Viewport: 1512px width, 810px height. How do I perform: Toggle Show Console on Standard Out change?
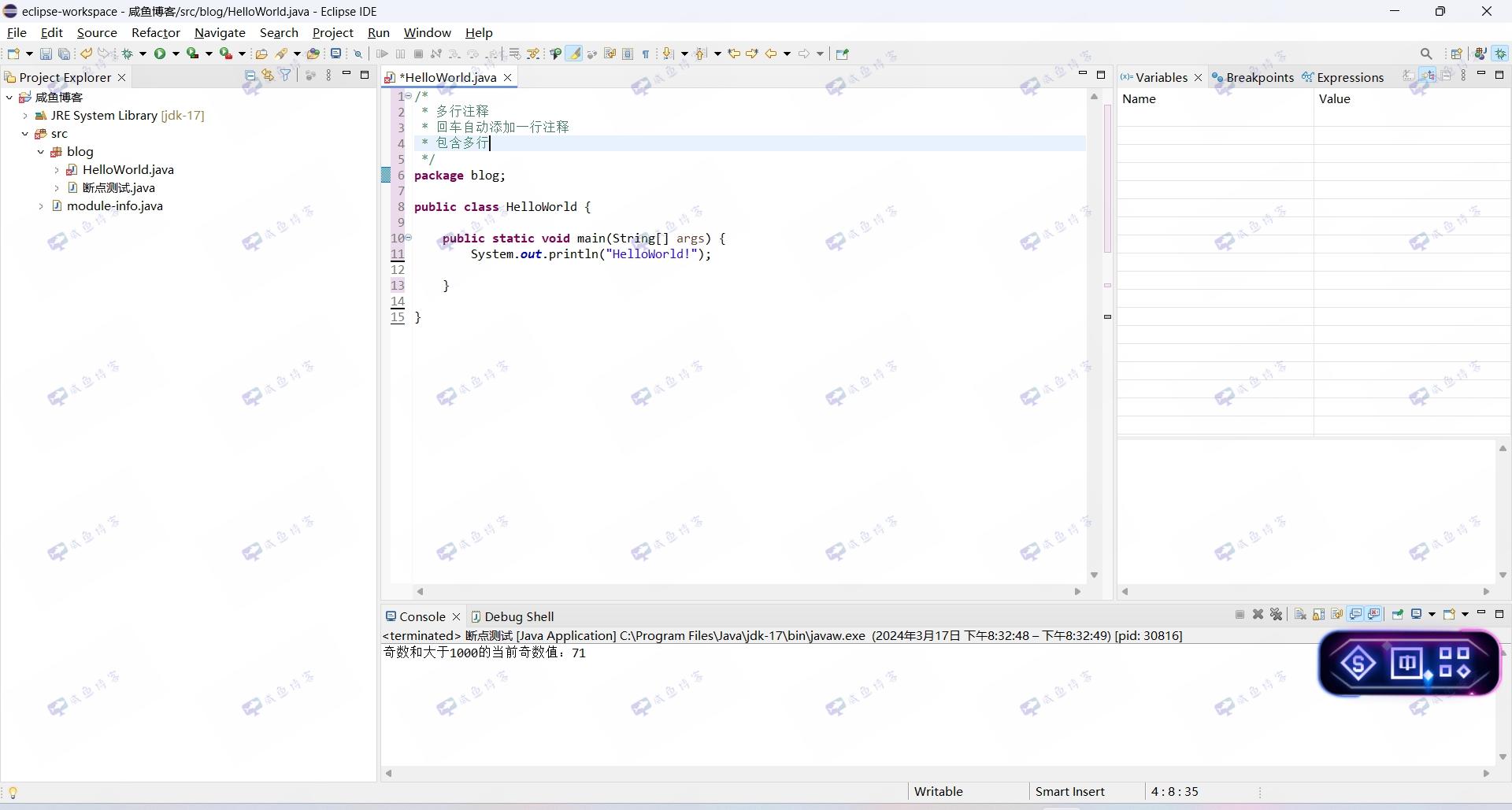click(1354, 614)
